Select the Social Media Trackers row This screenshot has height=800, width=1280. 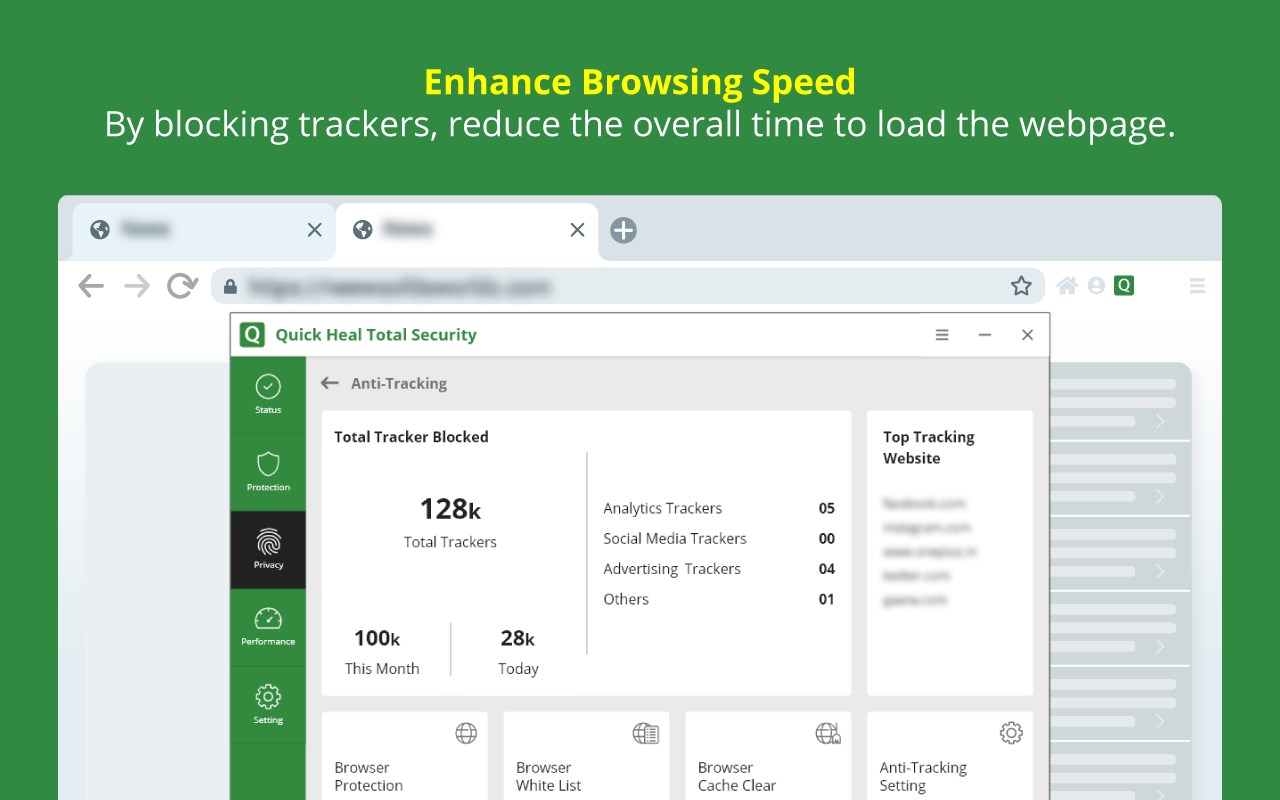click(x=719, y=538)
